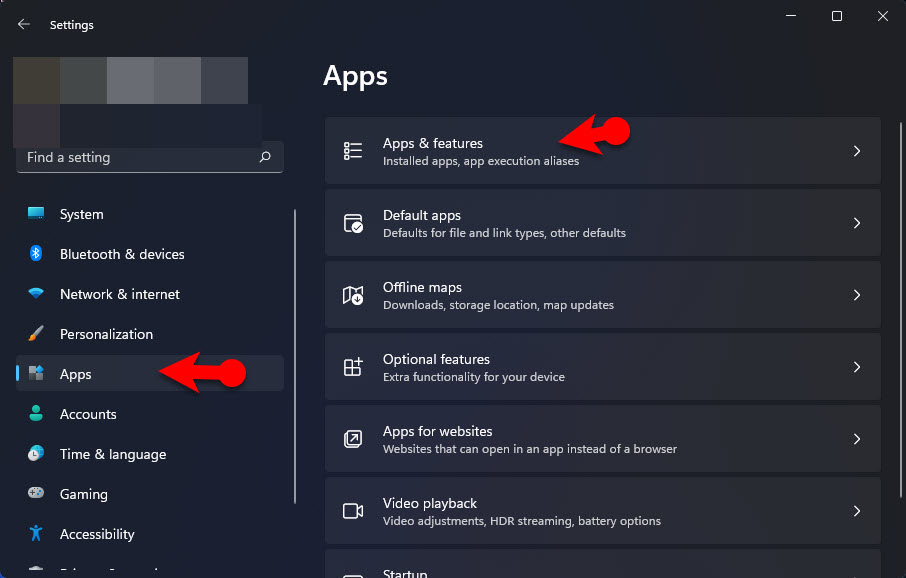
Task: Open Optional features title
Action: pyautogui.click(x=436, y=359)
